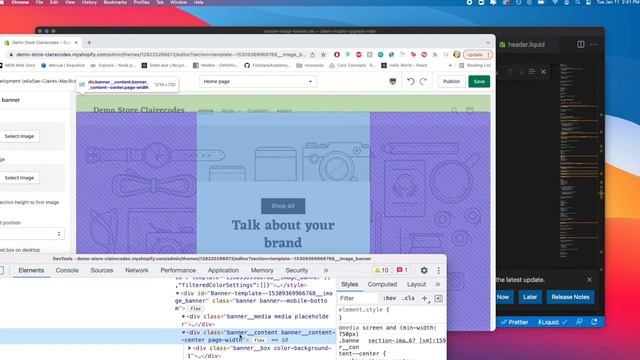The height and width of the screenshot is (360, 640).
Task: Open the DevTools kebab menu
Action: click(438, 270)
